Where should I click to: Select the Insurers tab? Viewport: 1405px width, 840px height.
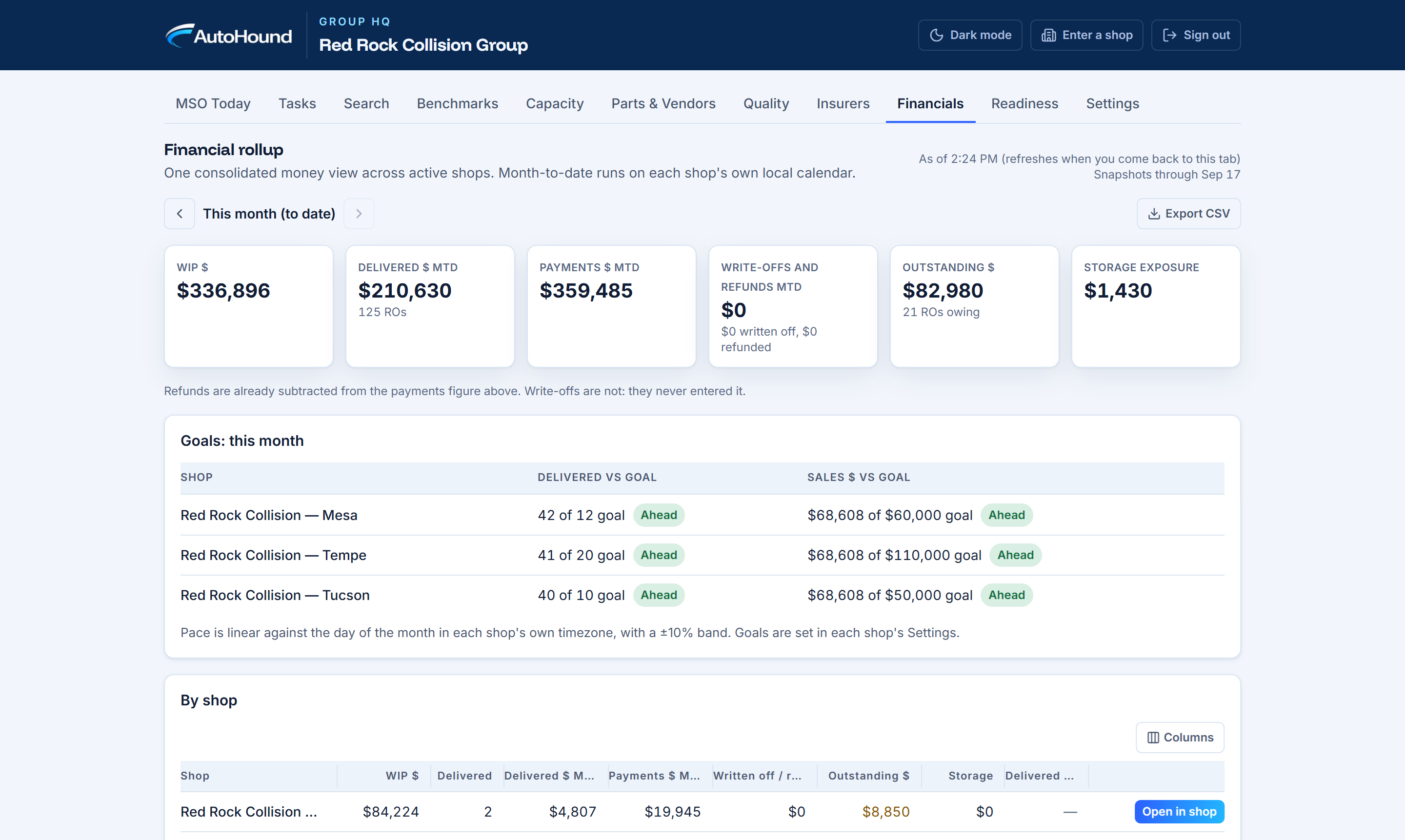(843, 103)
